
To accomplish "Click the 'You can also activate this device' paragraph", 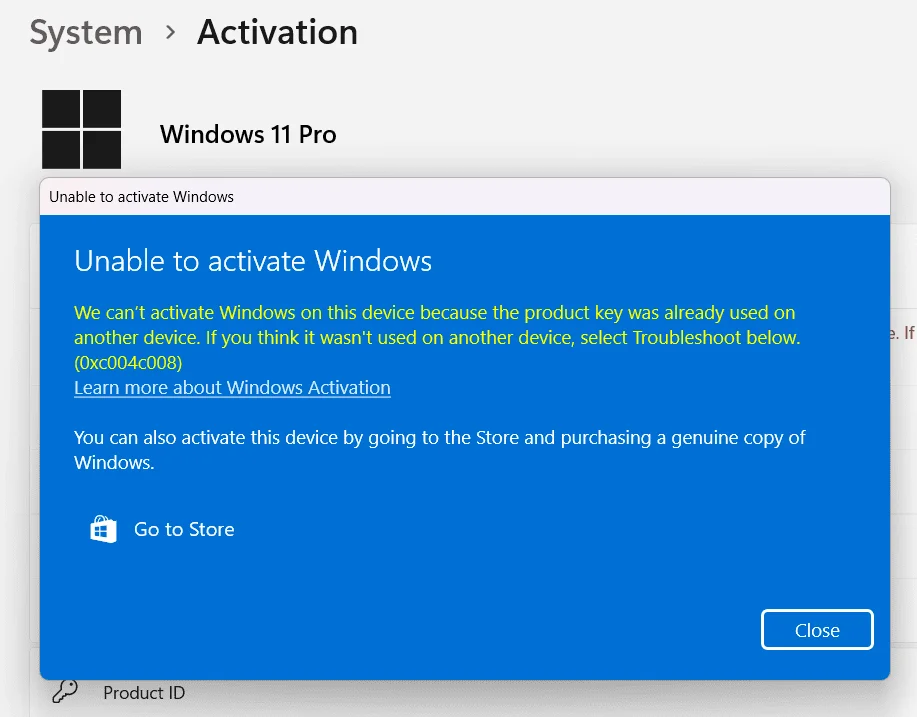I will (x=439, y=450).
